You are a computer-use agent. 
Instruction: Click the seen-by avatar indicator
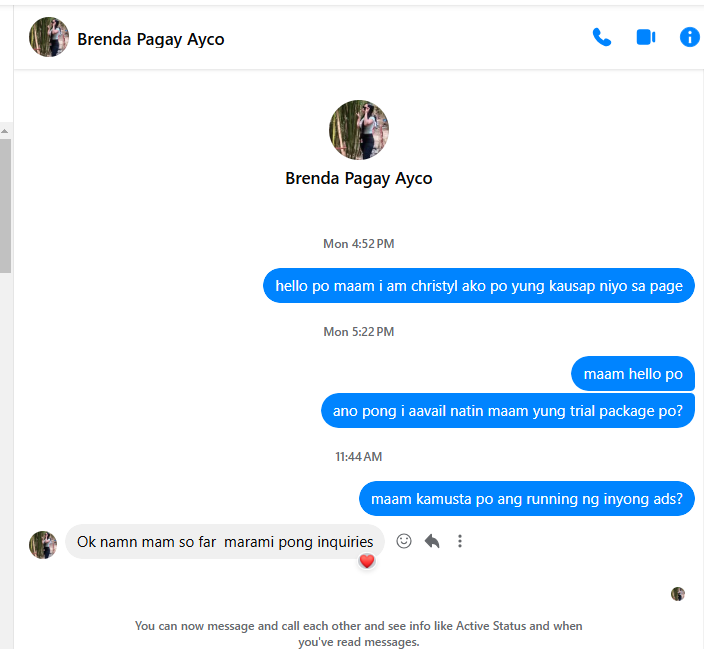pyautogui.click(x=677, y=594)
